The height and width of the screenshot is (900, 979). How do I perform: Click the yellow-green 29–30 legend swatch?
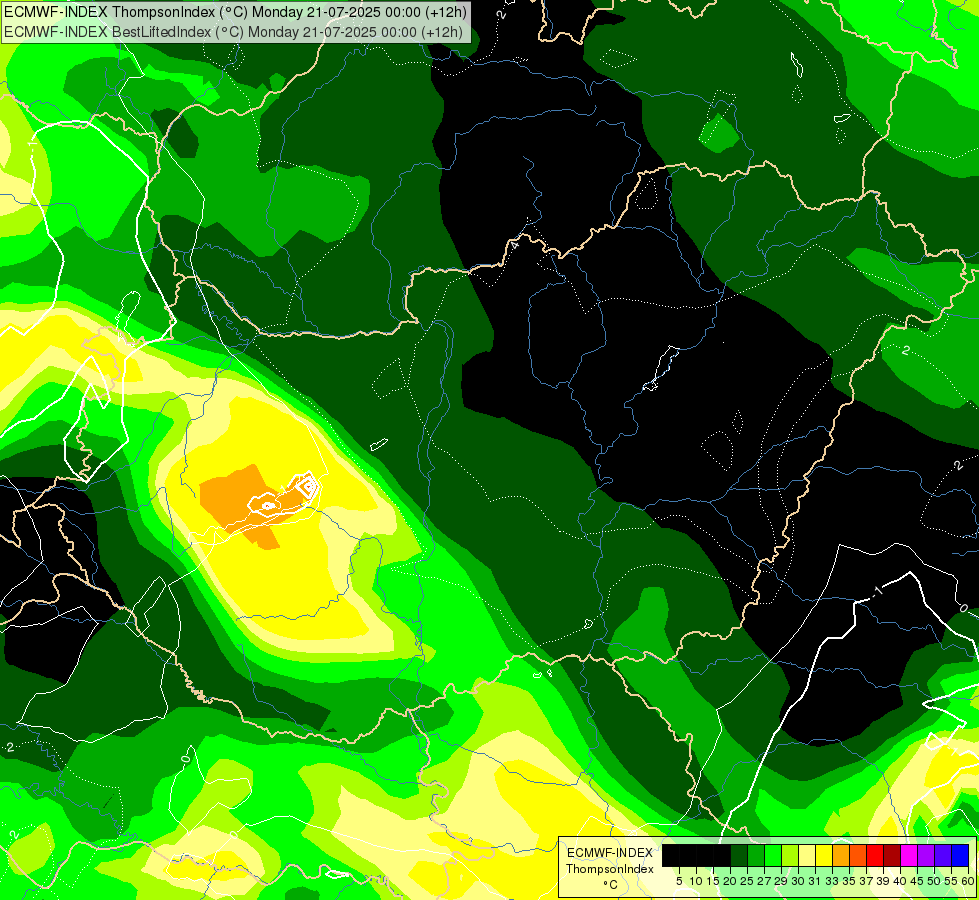790,855
